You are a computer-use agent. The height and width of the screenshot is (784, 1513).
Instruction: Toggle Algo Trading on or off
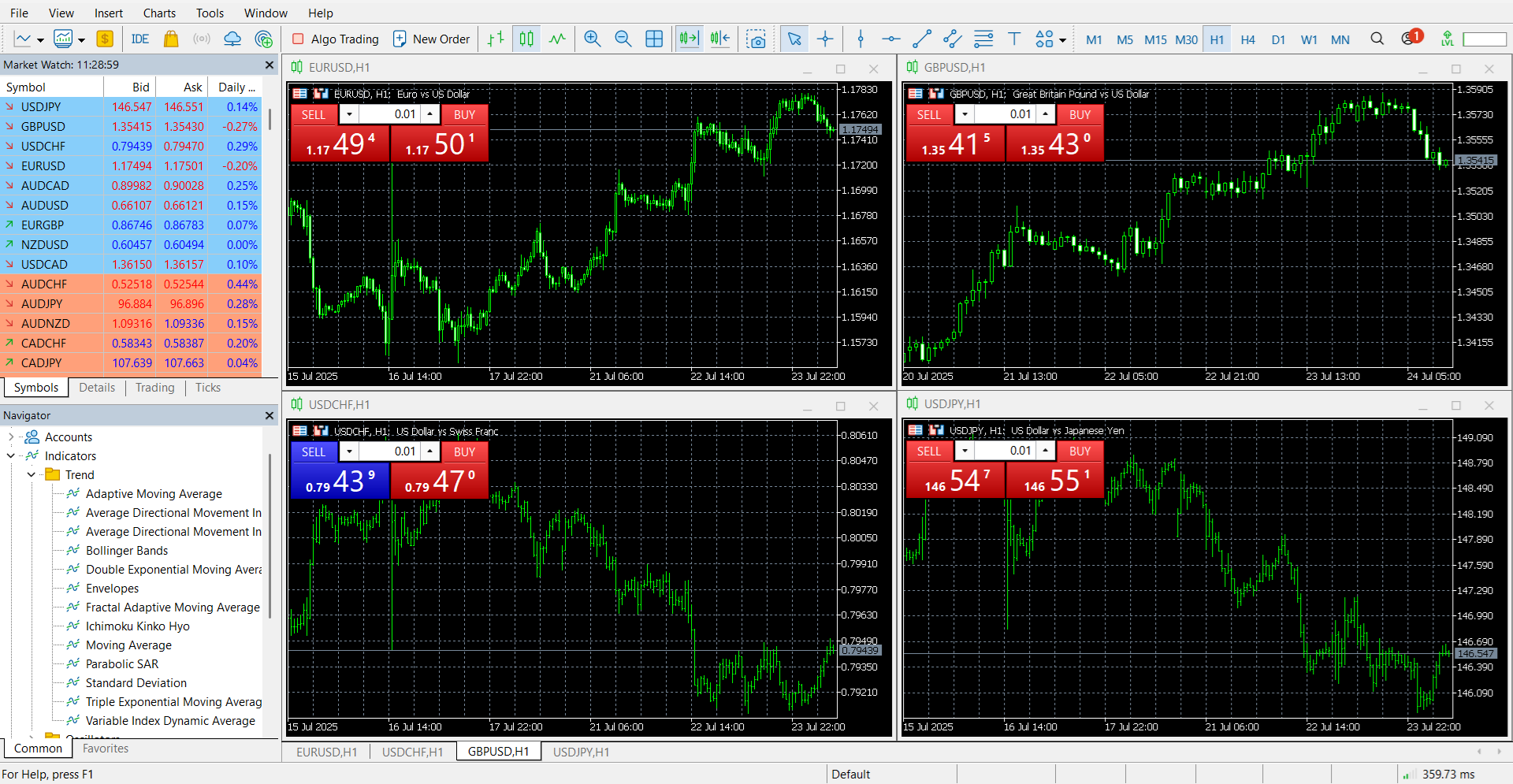point(336,39)
